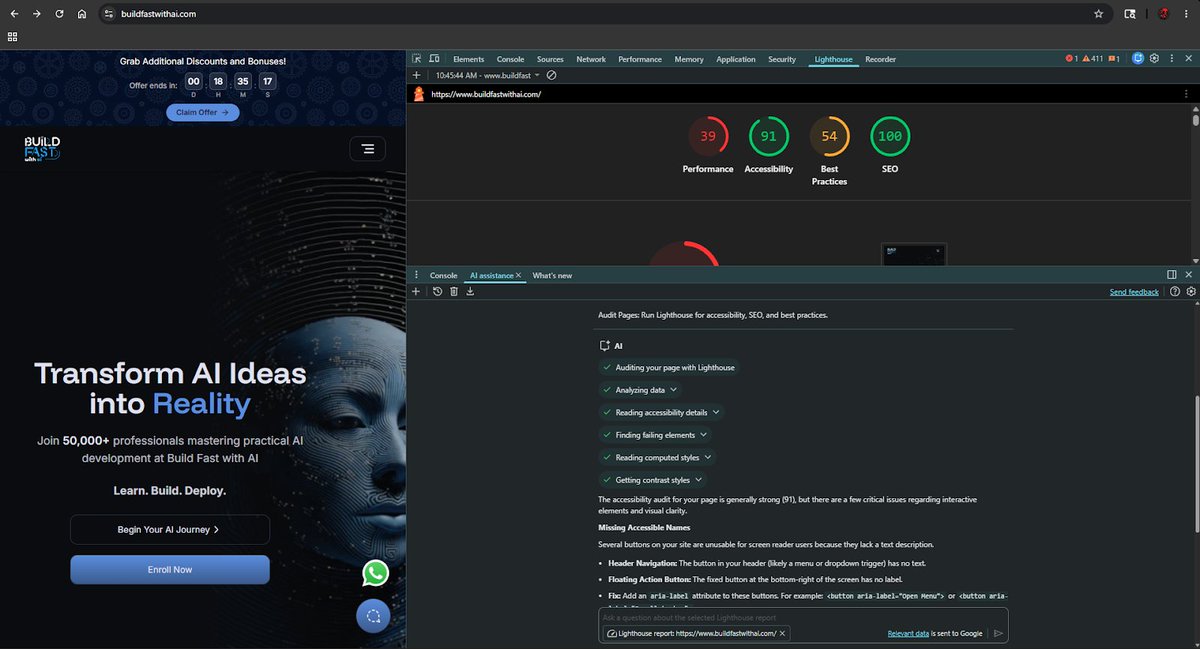Toggle the device toolbar in DevTools
1200x649 pixels.
tap(434, 59)
